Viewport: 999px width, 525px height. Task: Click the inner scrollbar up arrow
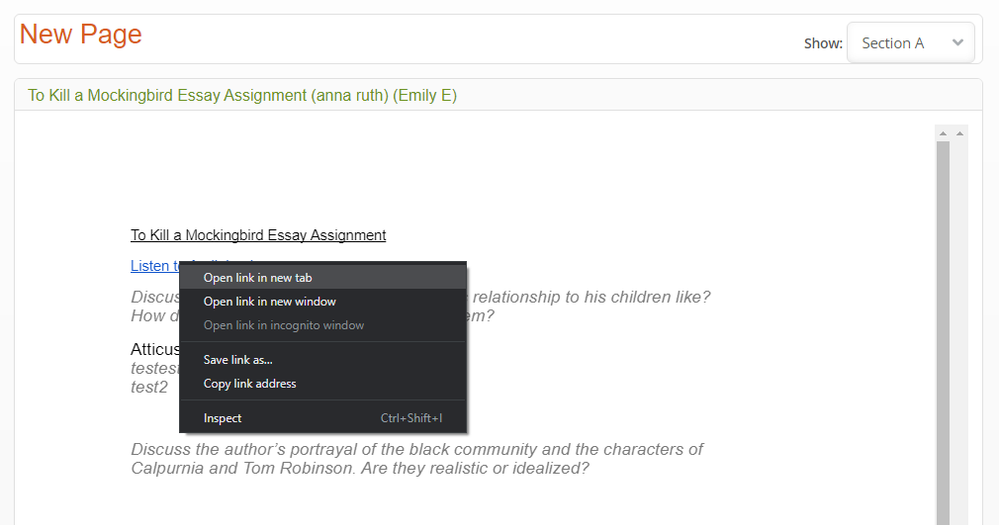point(943,133)
